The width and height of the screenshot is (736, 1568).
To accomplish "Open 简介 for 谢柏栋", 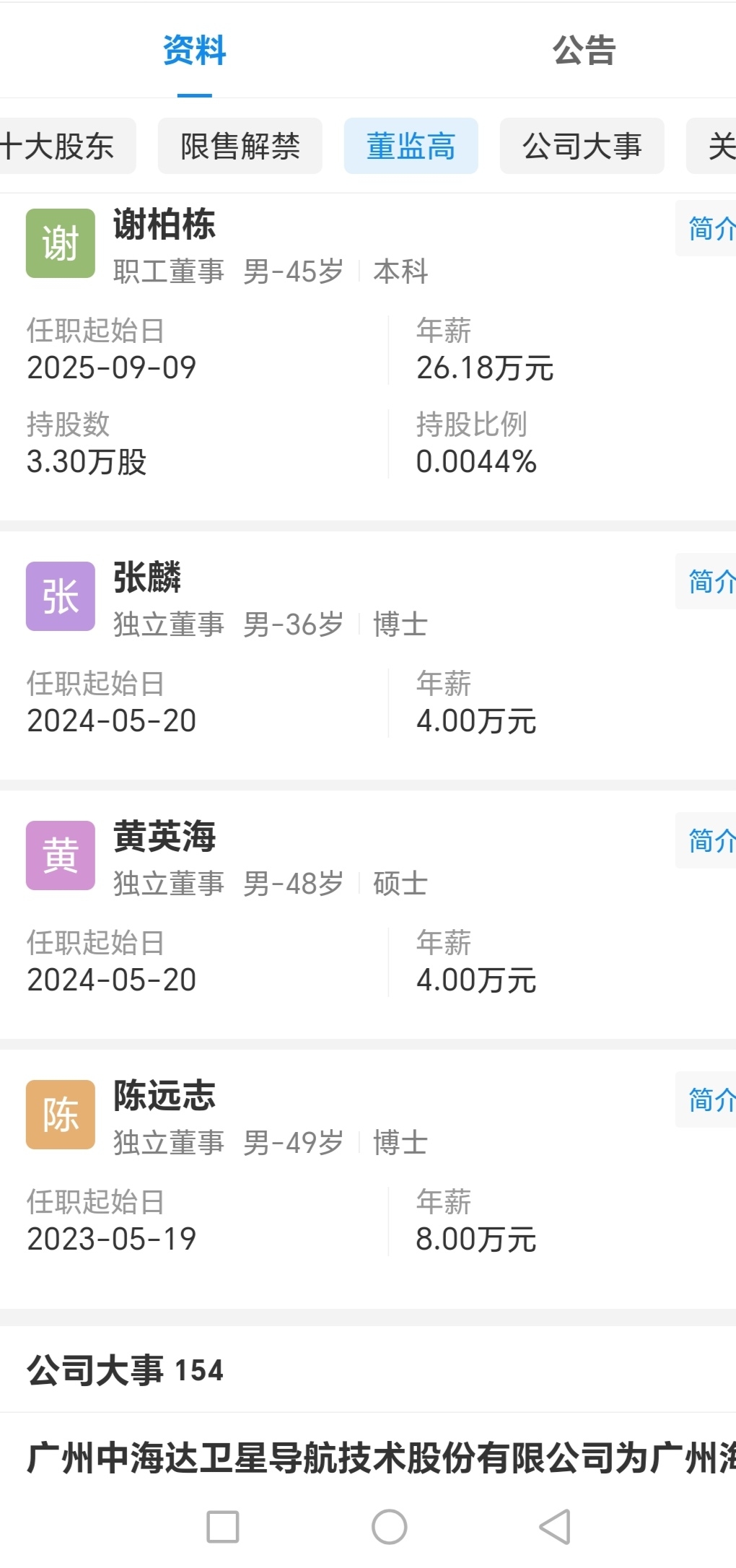I will [x=707, y=228].
